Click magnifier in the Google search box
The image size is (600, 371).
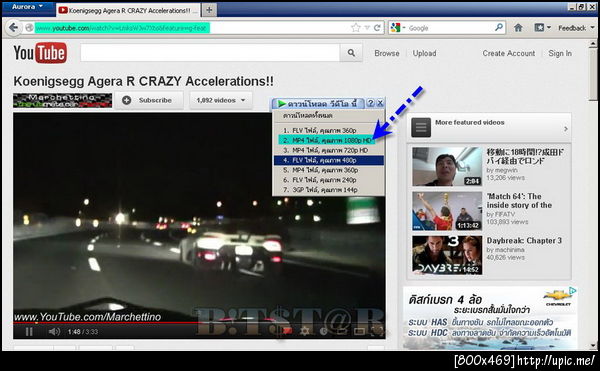tap(499, 28)
